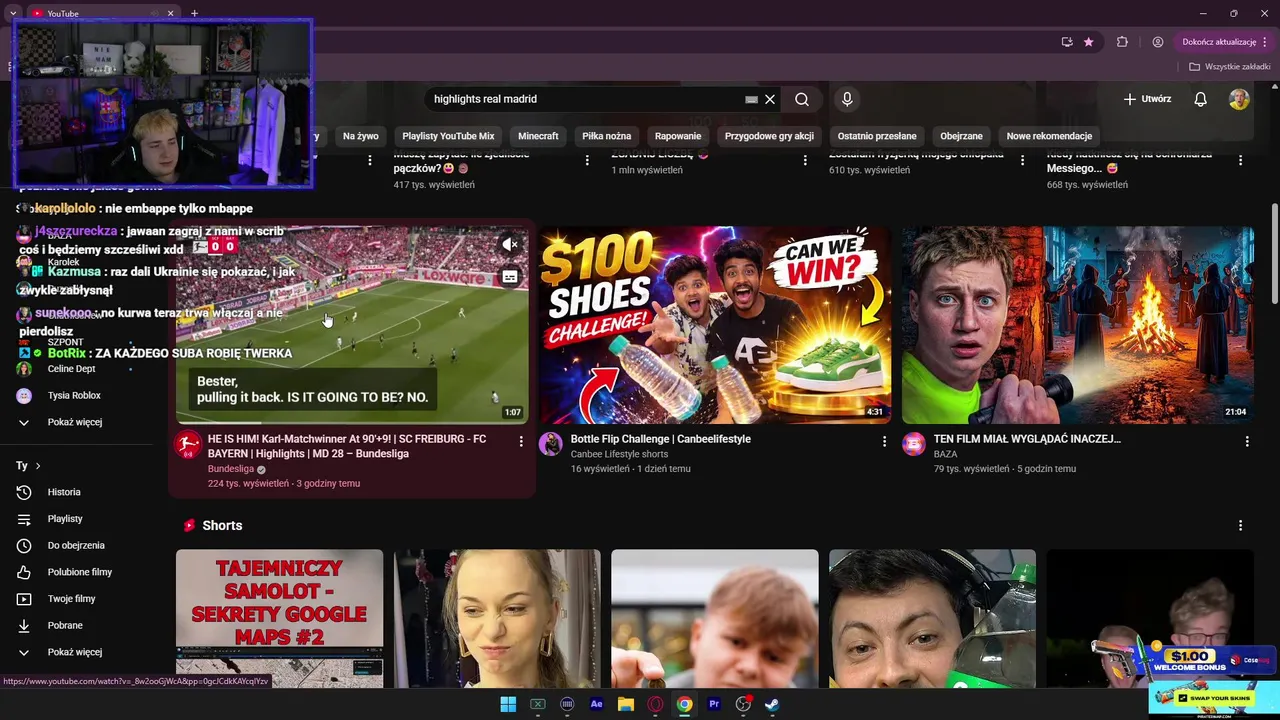Click the page vertical scrollbar
Screen dimensions: 1280x720
1274,255
